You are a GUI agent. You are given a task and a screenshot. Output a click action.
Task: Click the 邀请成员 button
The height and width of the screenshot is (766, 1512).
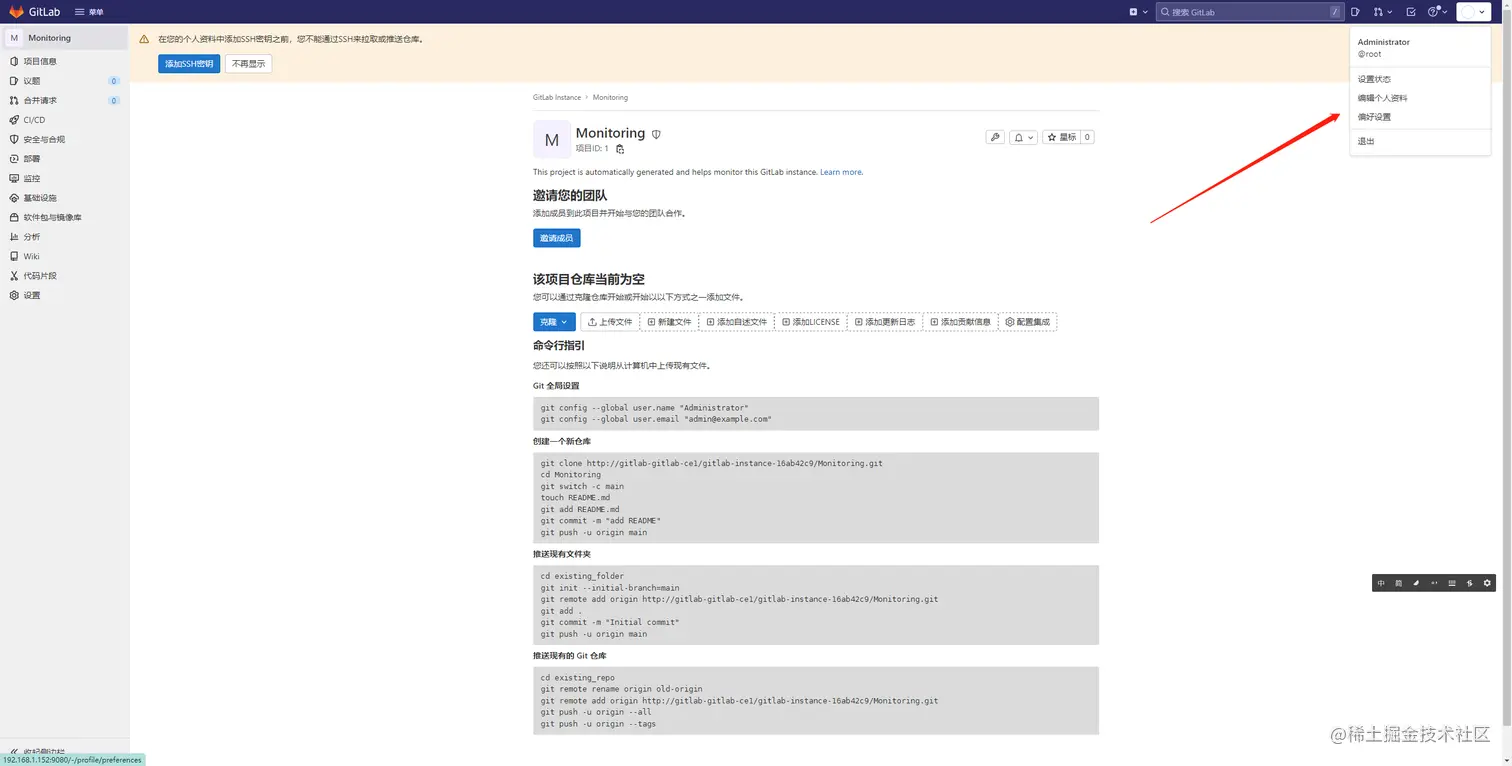click(x=557, y=238)
